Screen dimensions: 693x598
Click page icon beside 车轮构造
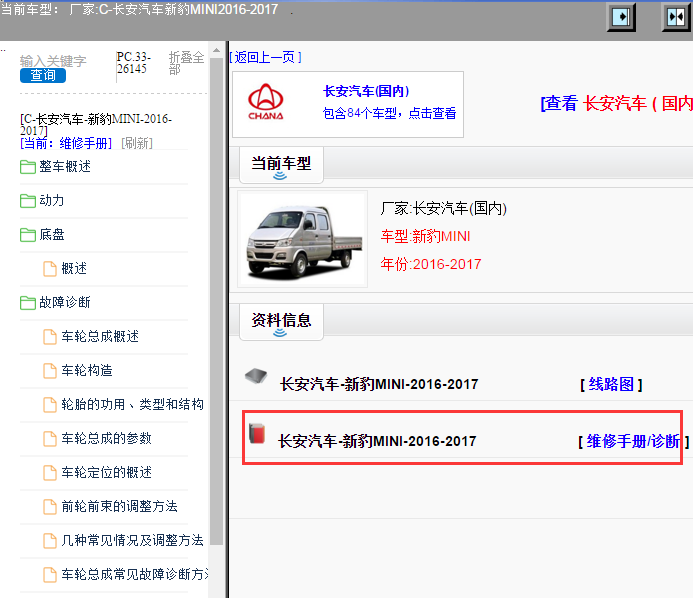coord(50,371)
